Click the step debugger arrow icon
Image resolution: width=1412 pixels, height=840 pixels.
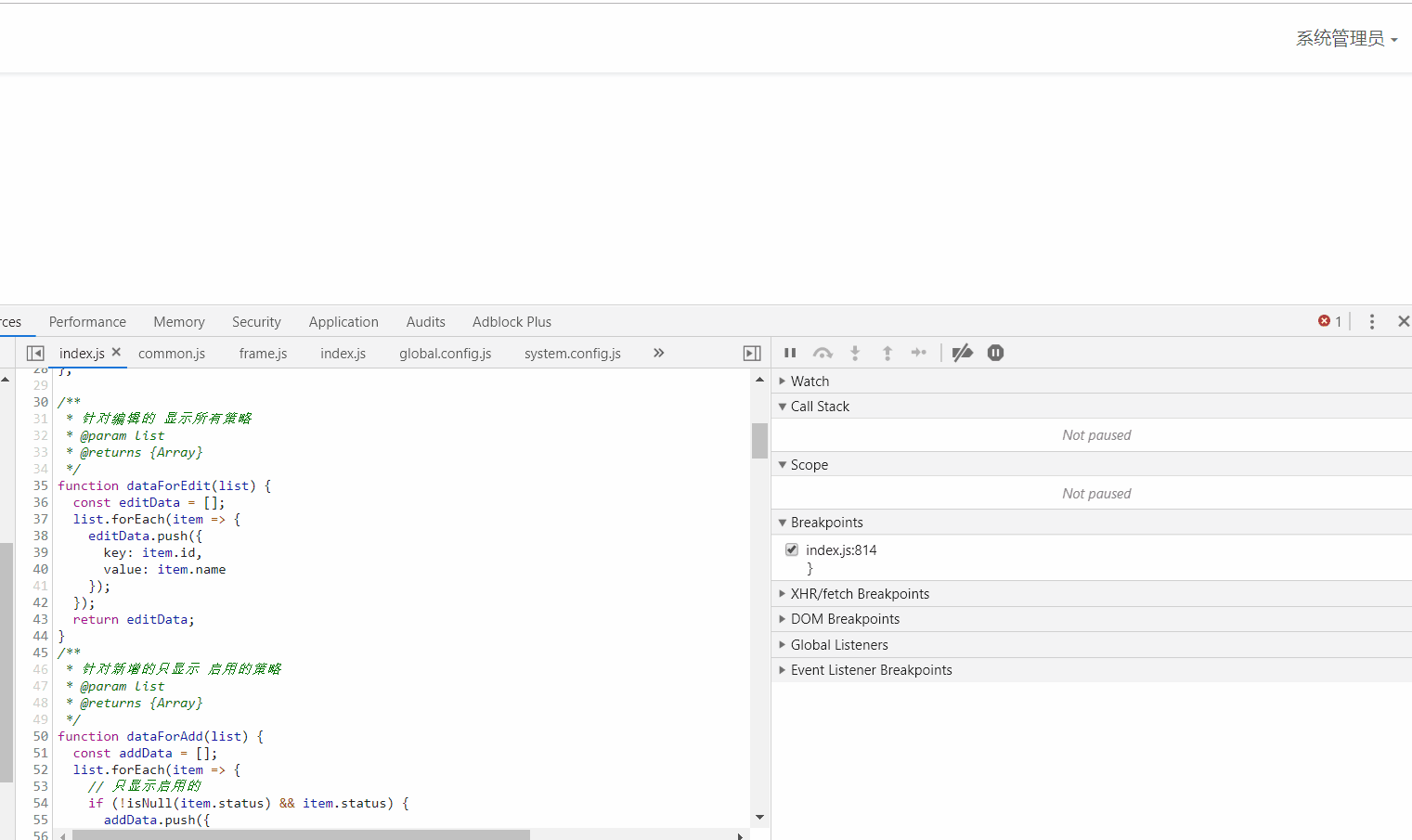tap(919, 353)
